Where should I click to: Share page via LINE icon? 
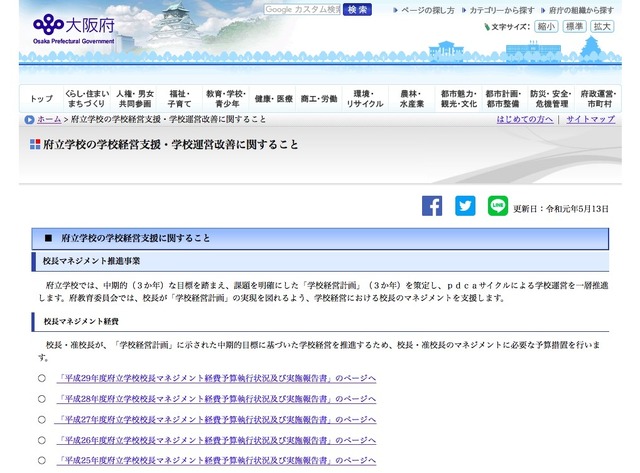(498, 206)
